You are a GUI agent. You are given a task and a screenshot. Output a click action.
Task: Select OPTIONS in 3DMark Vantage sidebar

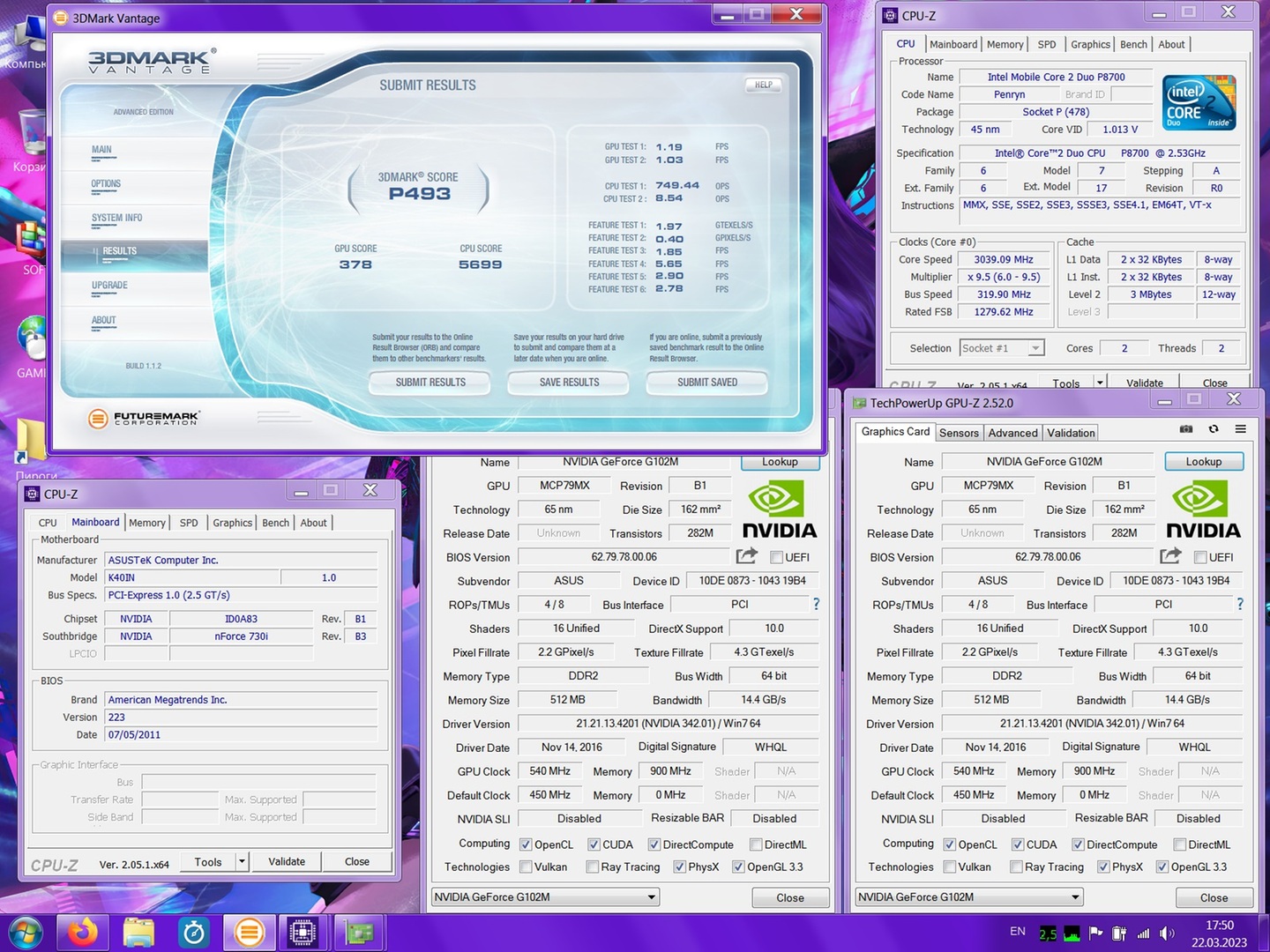point(106,184)
